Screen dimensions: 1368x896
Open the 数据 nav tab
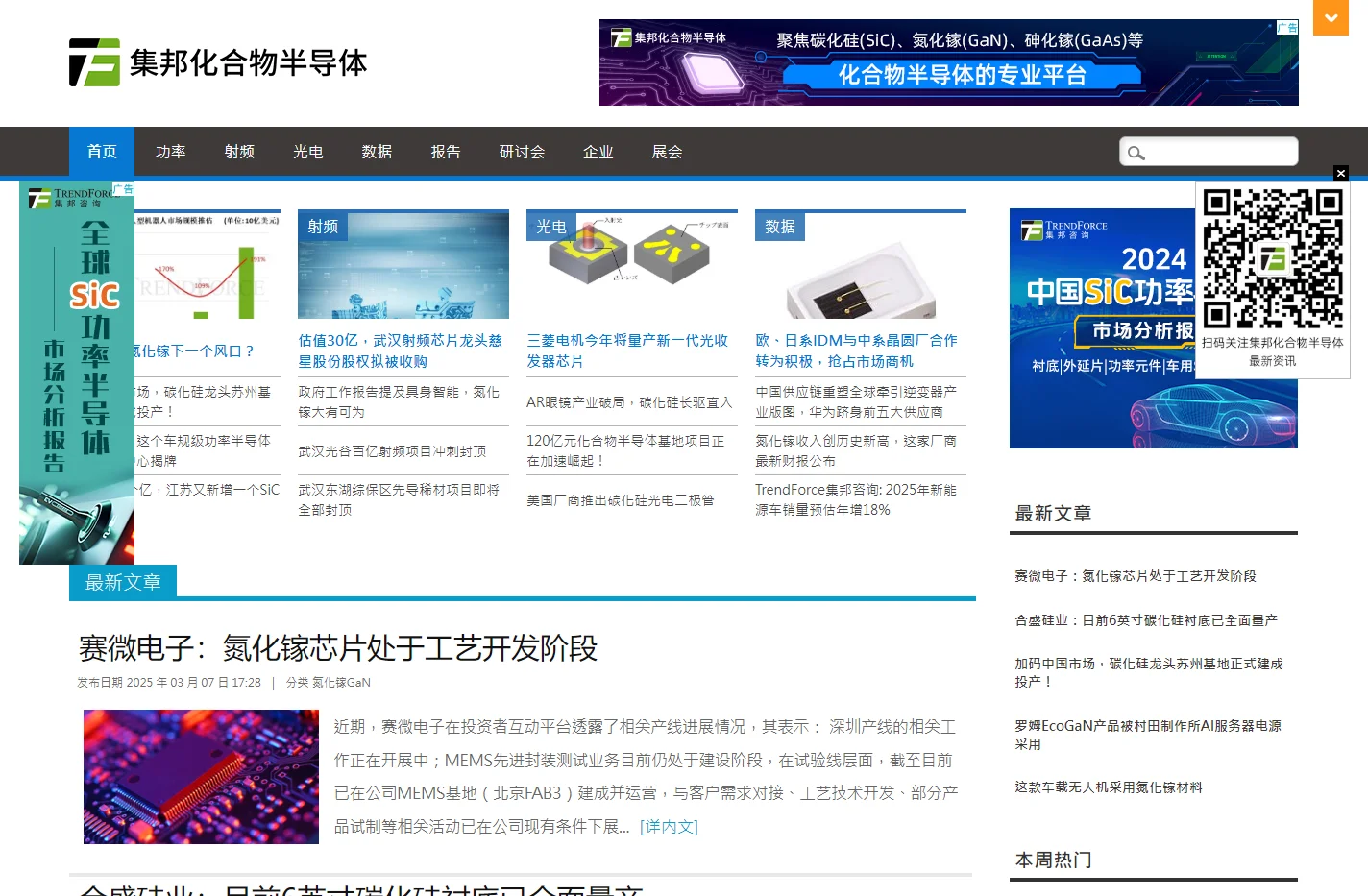point(377,152)
